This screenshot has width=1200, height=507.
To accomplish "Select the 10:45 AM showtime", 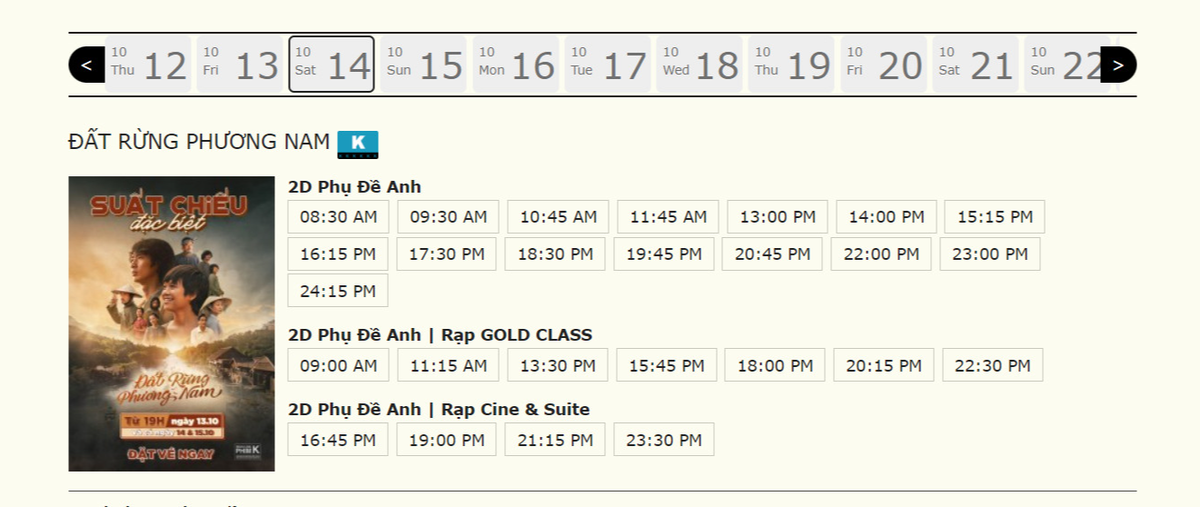I will pyautogui.click(x=558, y=217).
